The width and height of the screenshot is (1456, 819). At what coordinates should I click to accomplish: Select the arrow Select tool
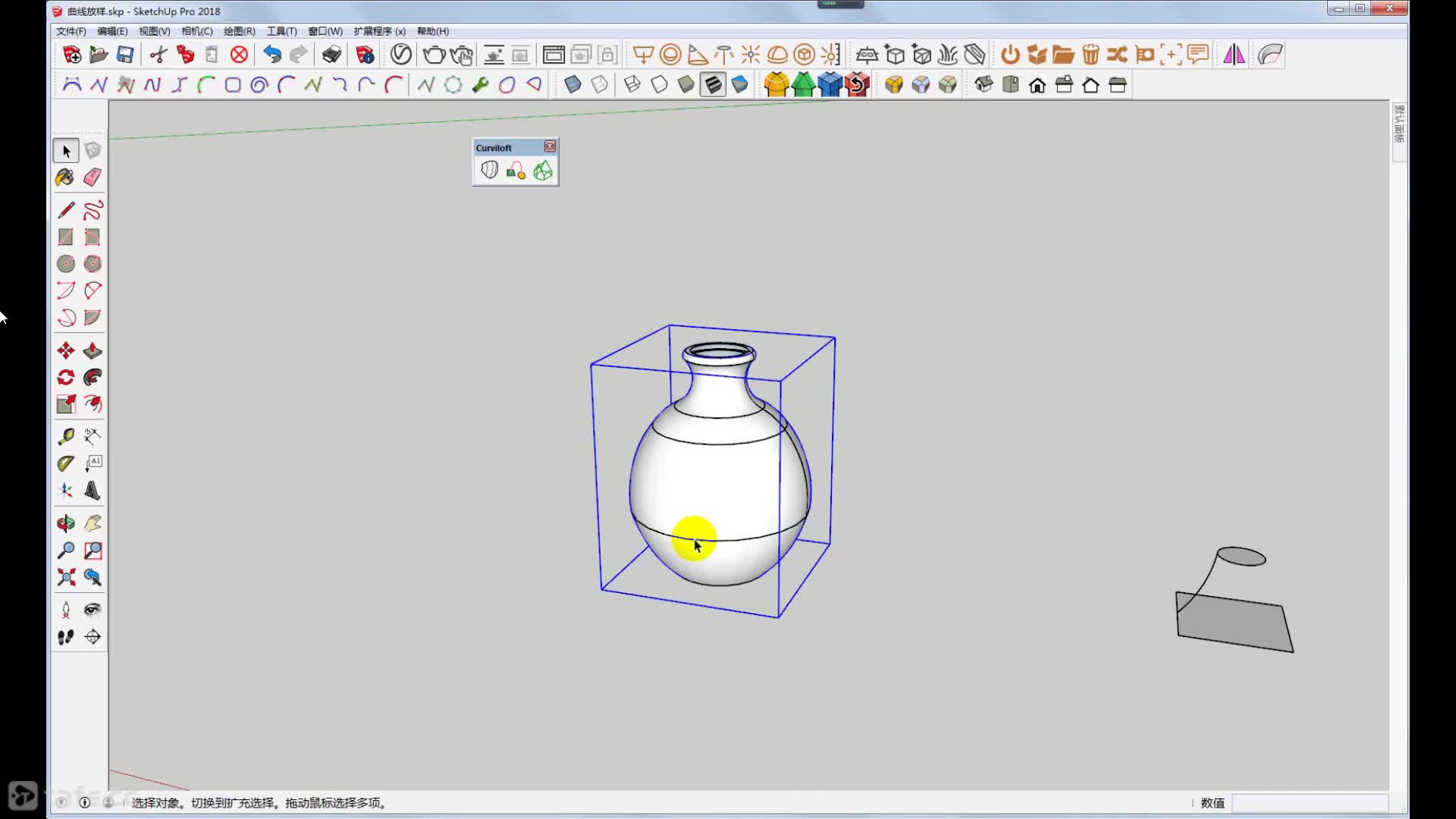pos(66,151)
